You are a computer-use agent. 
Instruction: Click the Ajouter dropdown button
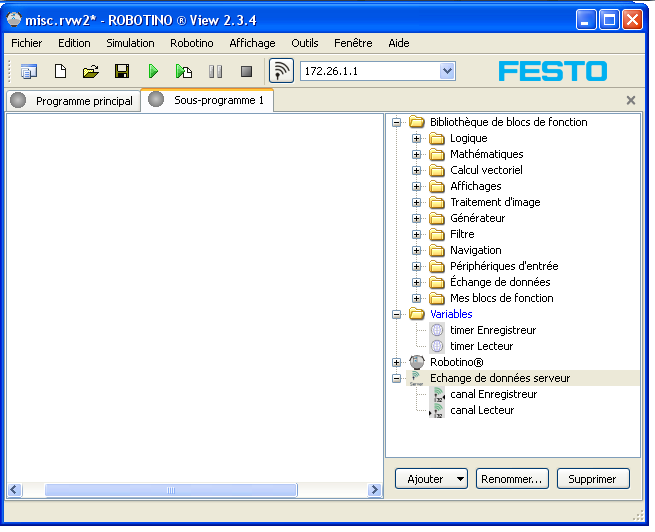pyautogui.click(x=431, y=479)
